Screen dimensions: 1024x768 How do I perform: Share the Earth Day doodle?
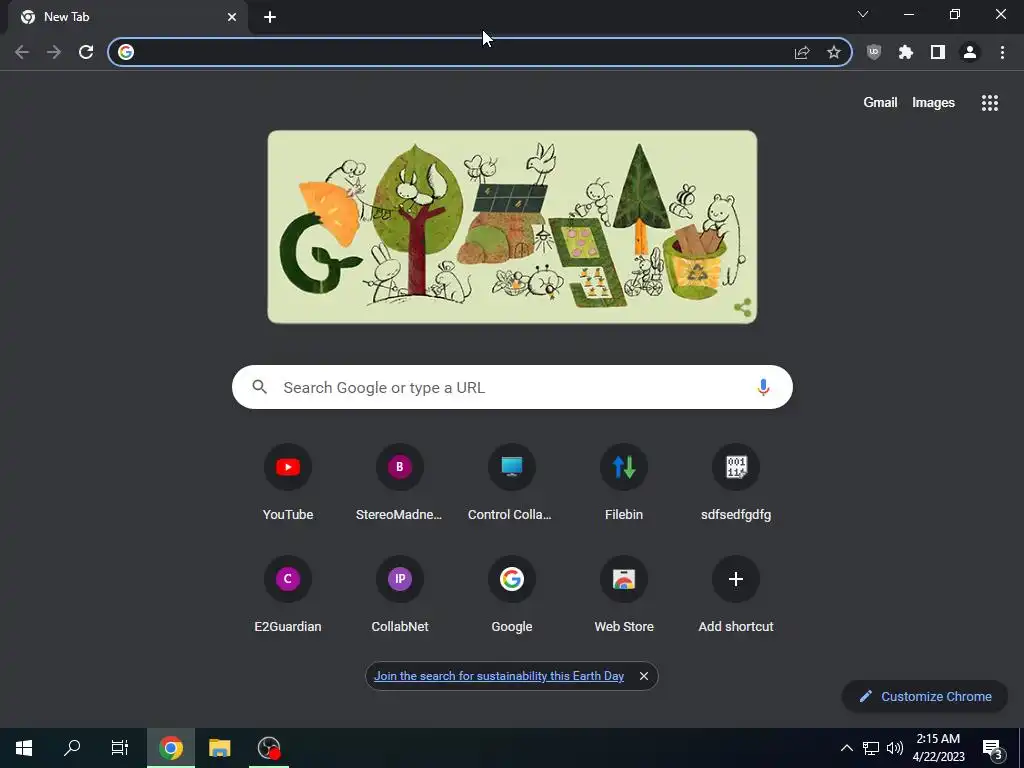tap(743, 308)
